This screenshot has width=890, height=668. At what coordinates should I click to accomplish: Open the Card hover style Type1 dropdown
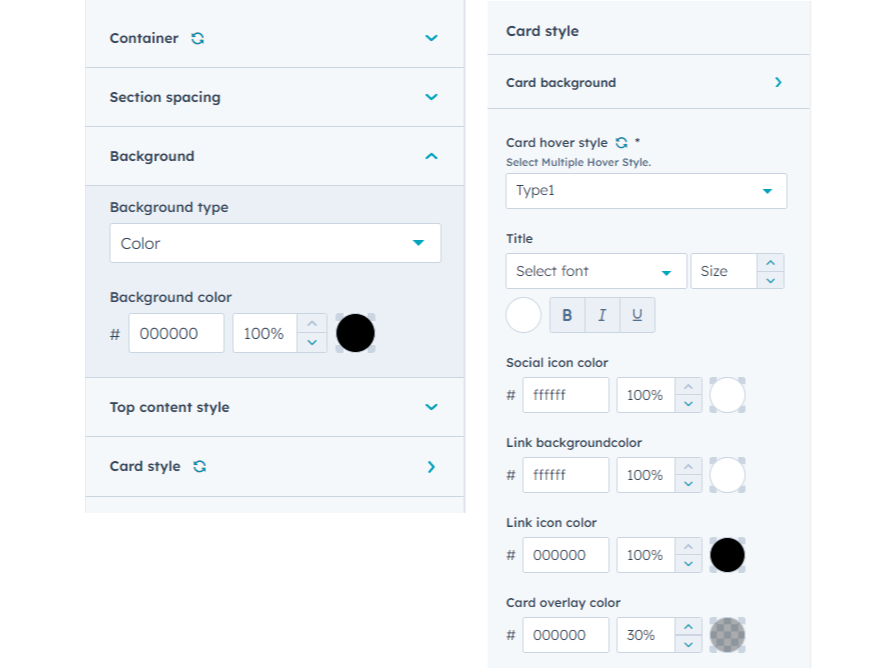[x=646, y=191]
